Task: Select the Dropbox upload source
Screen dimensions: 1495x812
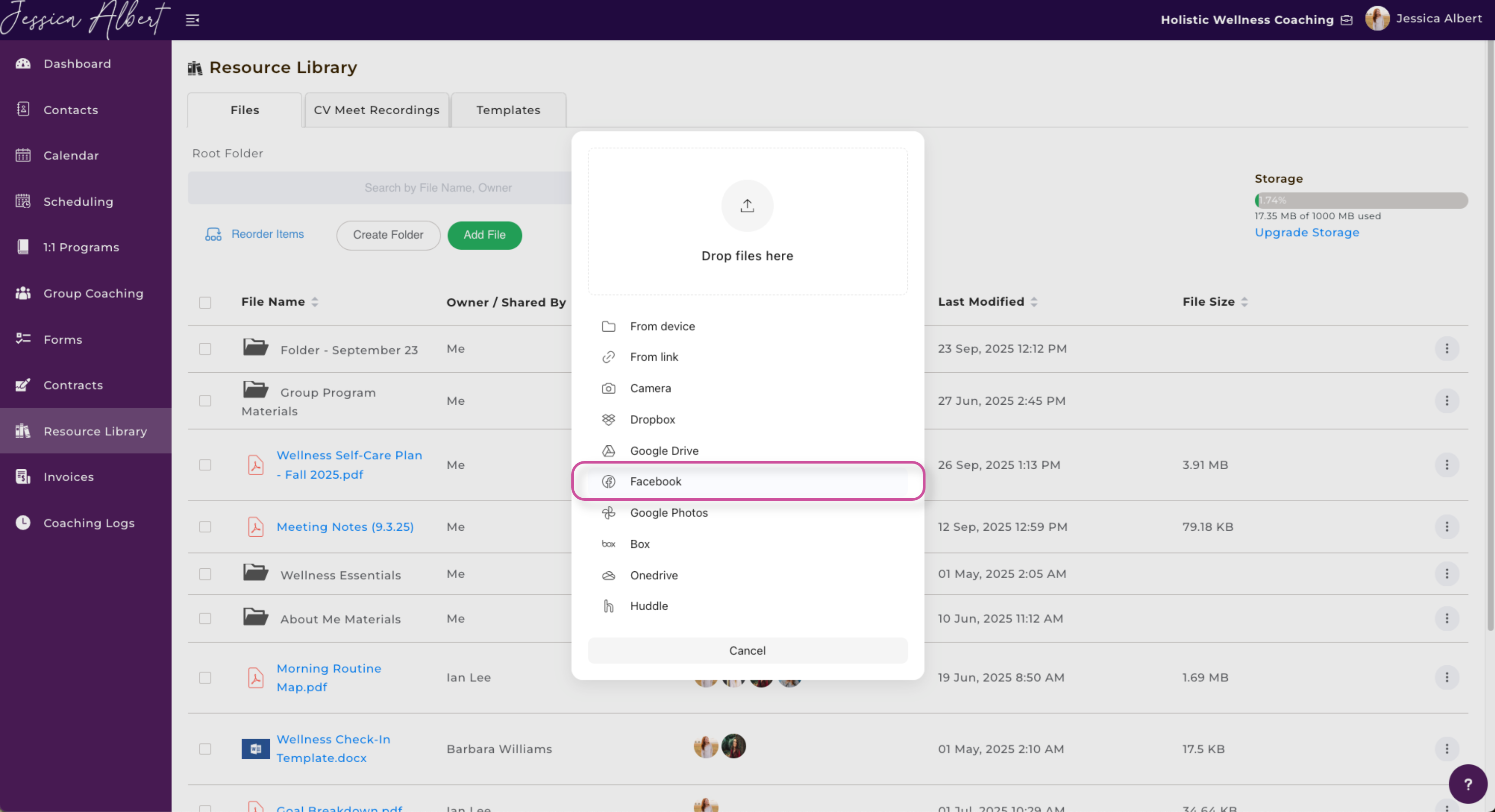Action: pos(652,419)
